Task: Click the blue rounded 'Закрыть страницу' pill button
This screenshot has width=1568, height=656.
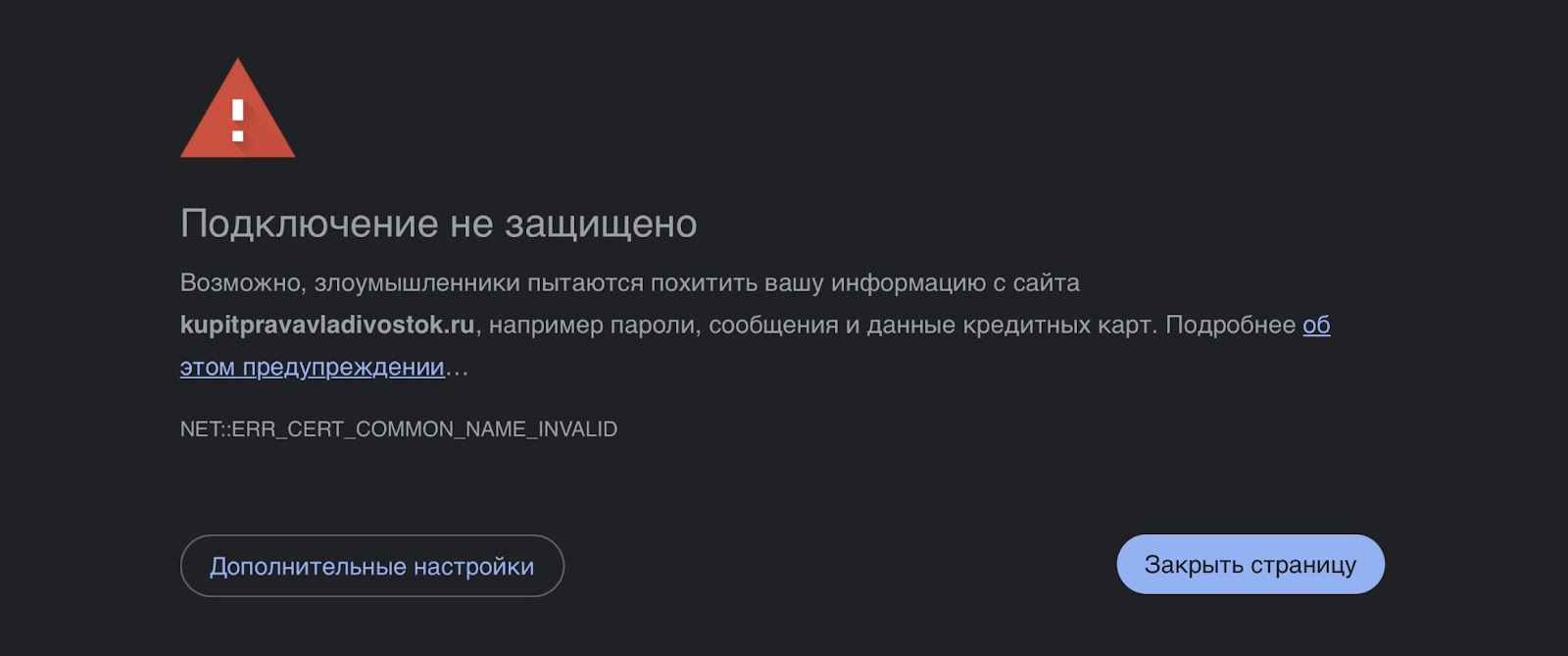Action: click(1249, 564)
